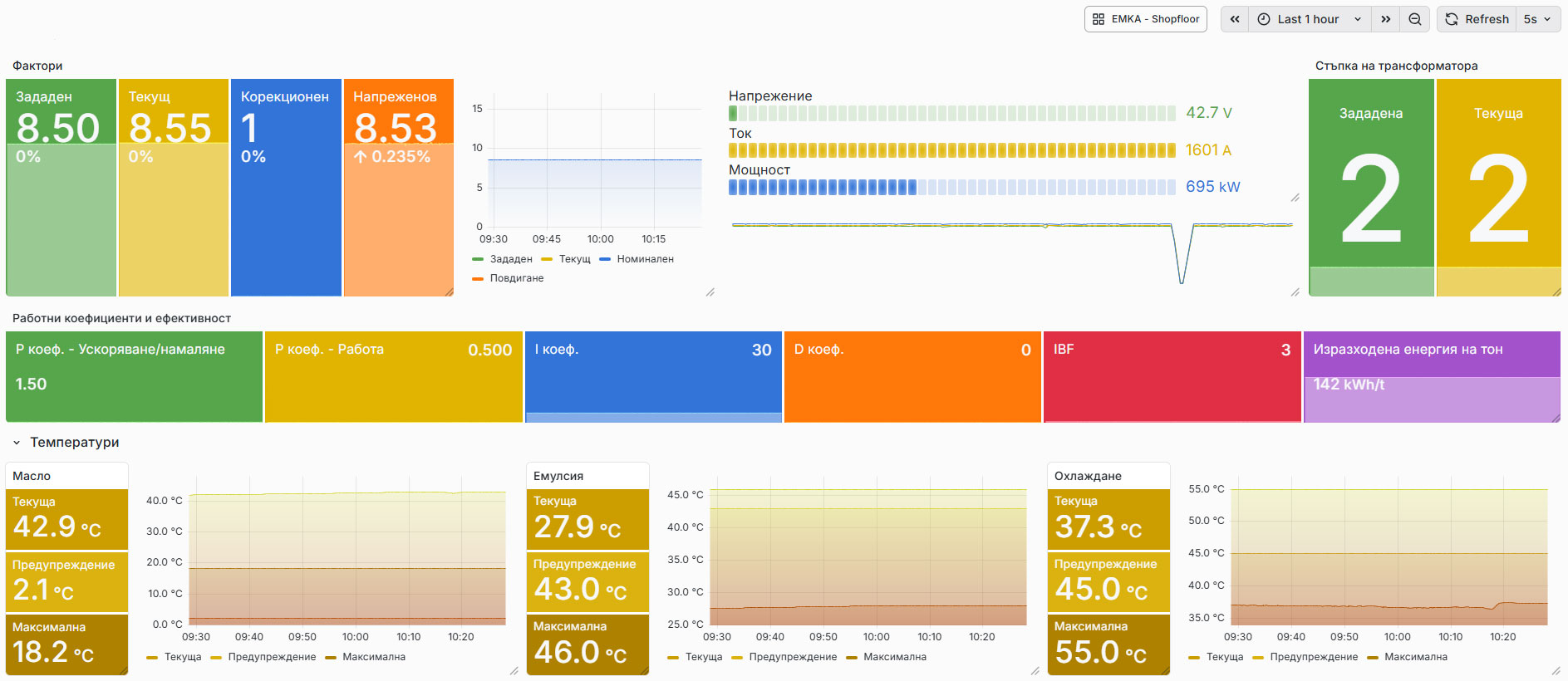Open the 5s refresh interval dropdown
Viewport: 1568px width, 681px height.
[1538, 19]
